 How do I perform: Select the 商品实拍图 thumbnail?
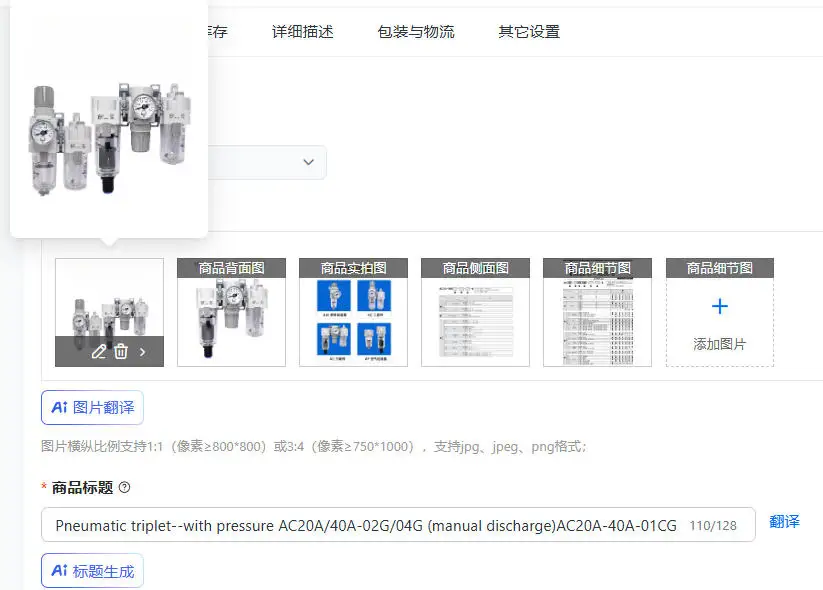(353, 312)
